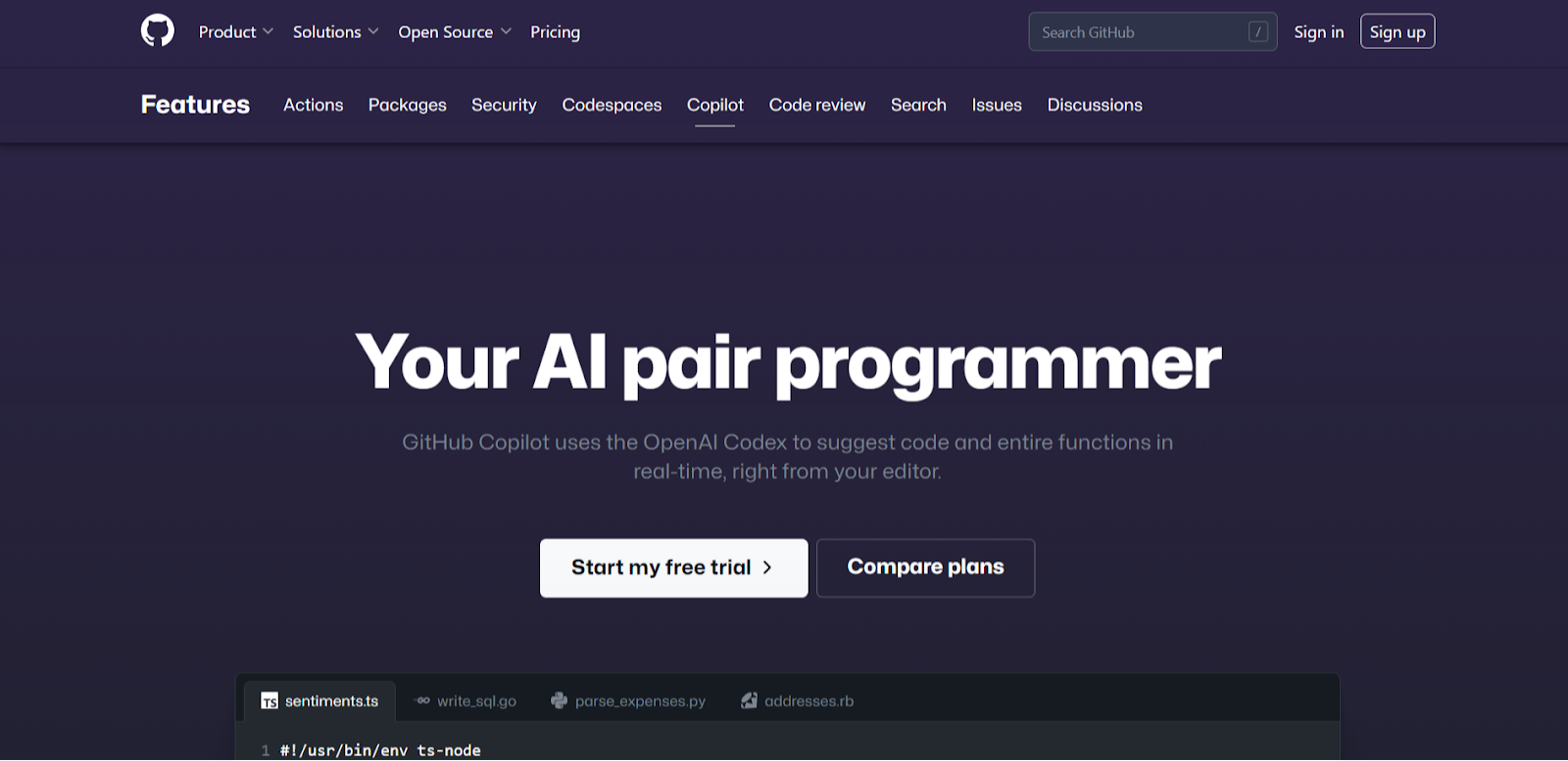
Task: Click the TypeScript icon on sentiments.ts tab
Action: coord(269,701)
